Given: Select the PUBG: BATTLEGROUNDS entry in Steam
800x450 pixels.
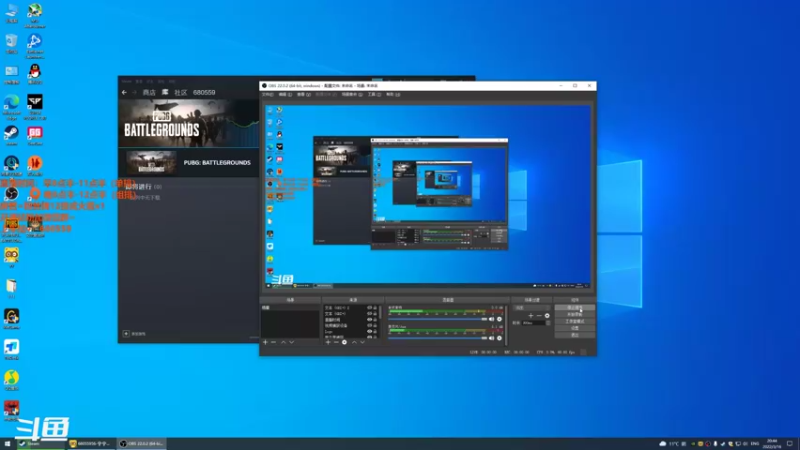Looking at the screenshot, I should click(x=189, y=163).
